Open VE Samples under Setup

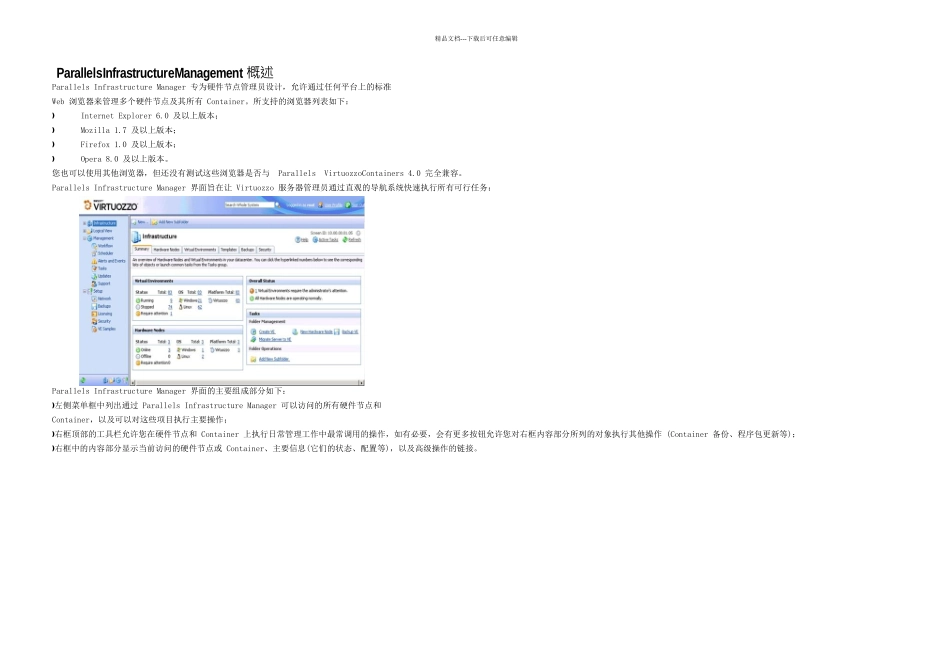coord(107,329)
